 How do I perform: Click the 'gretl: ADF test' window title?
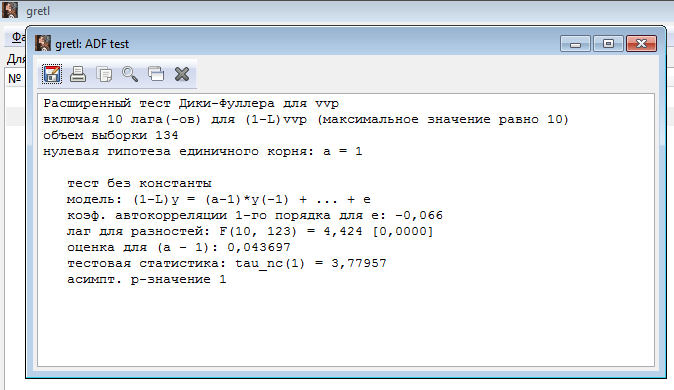coord(92,44)
